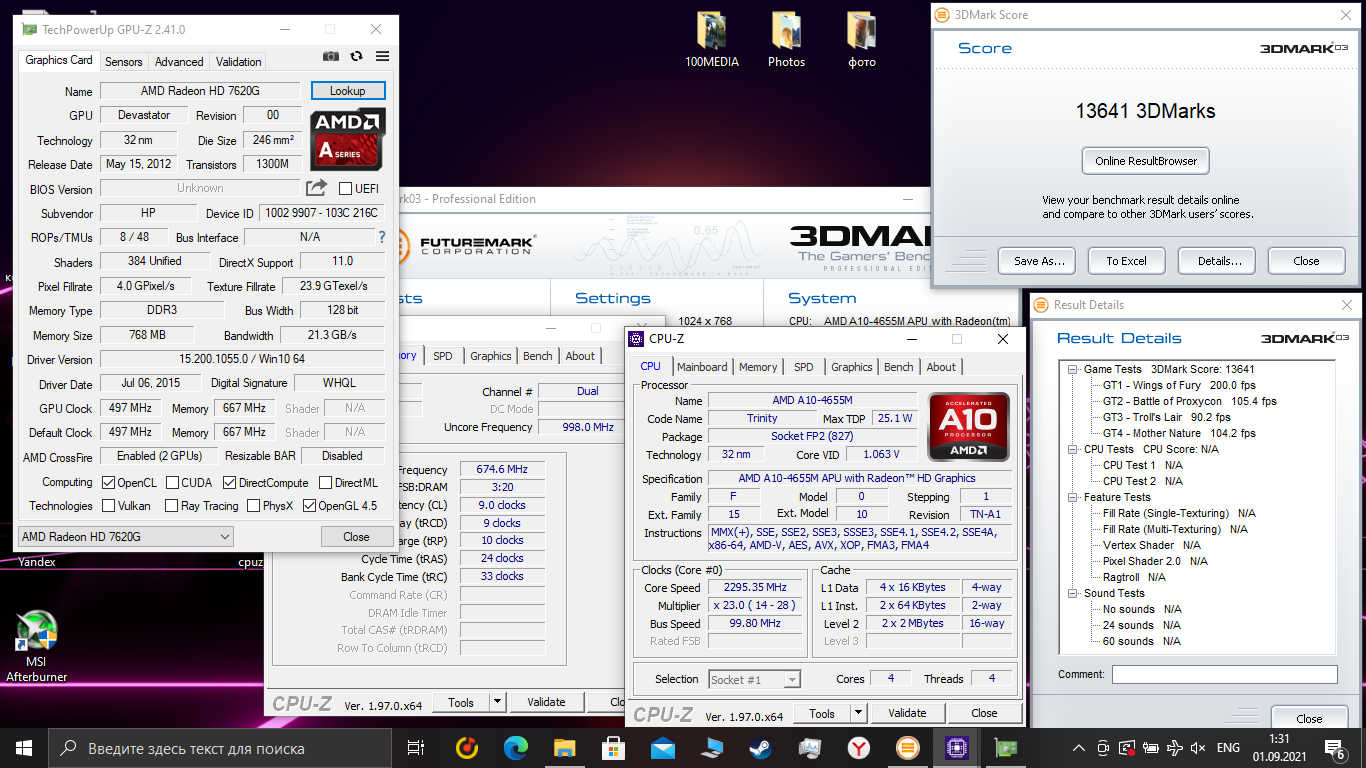Click the Details... button
The height and width of the screenshot is (768, 1366).
[1219, 260]
